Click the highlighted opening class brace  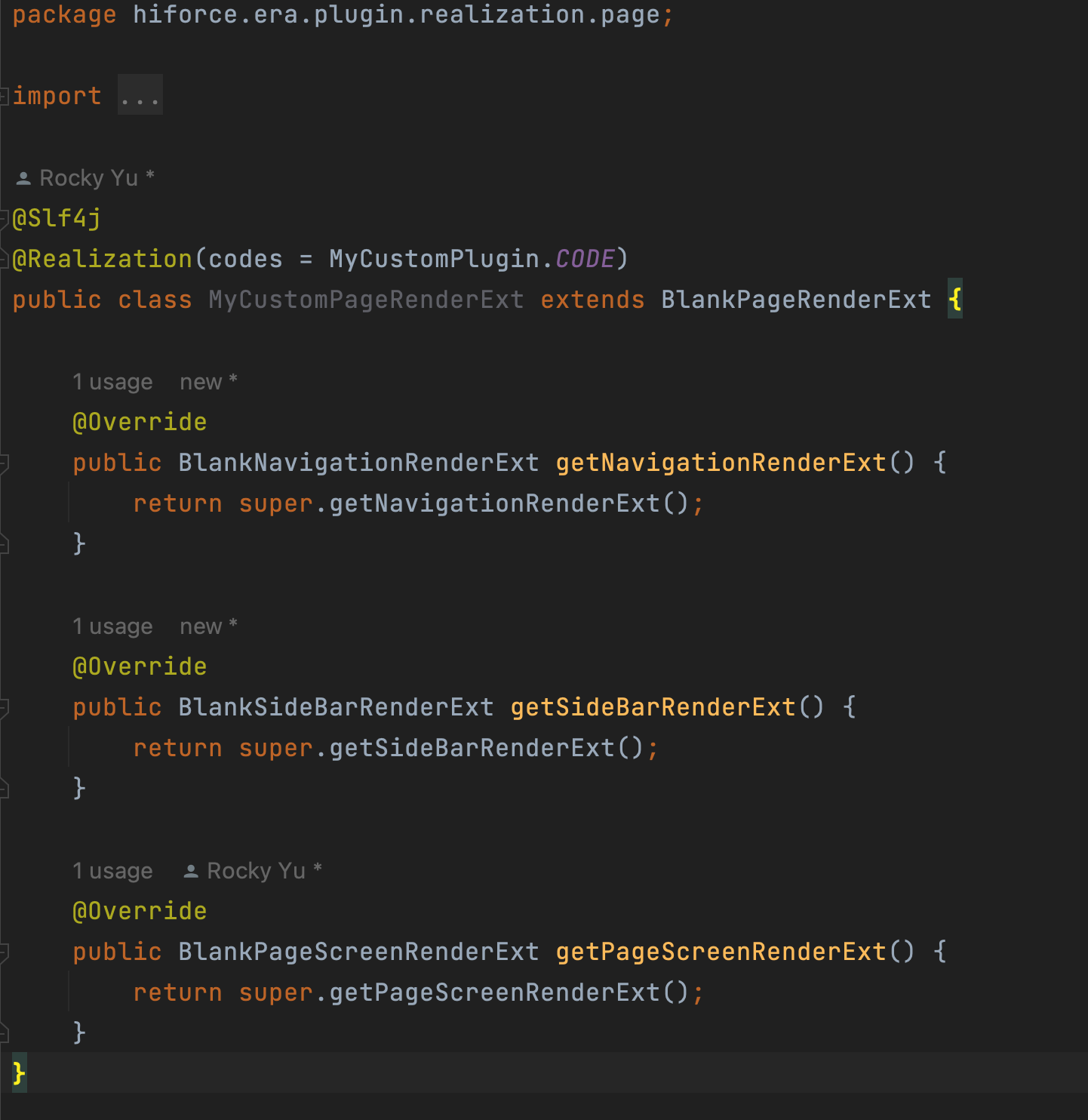point(955,299)
